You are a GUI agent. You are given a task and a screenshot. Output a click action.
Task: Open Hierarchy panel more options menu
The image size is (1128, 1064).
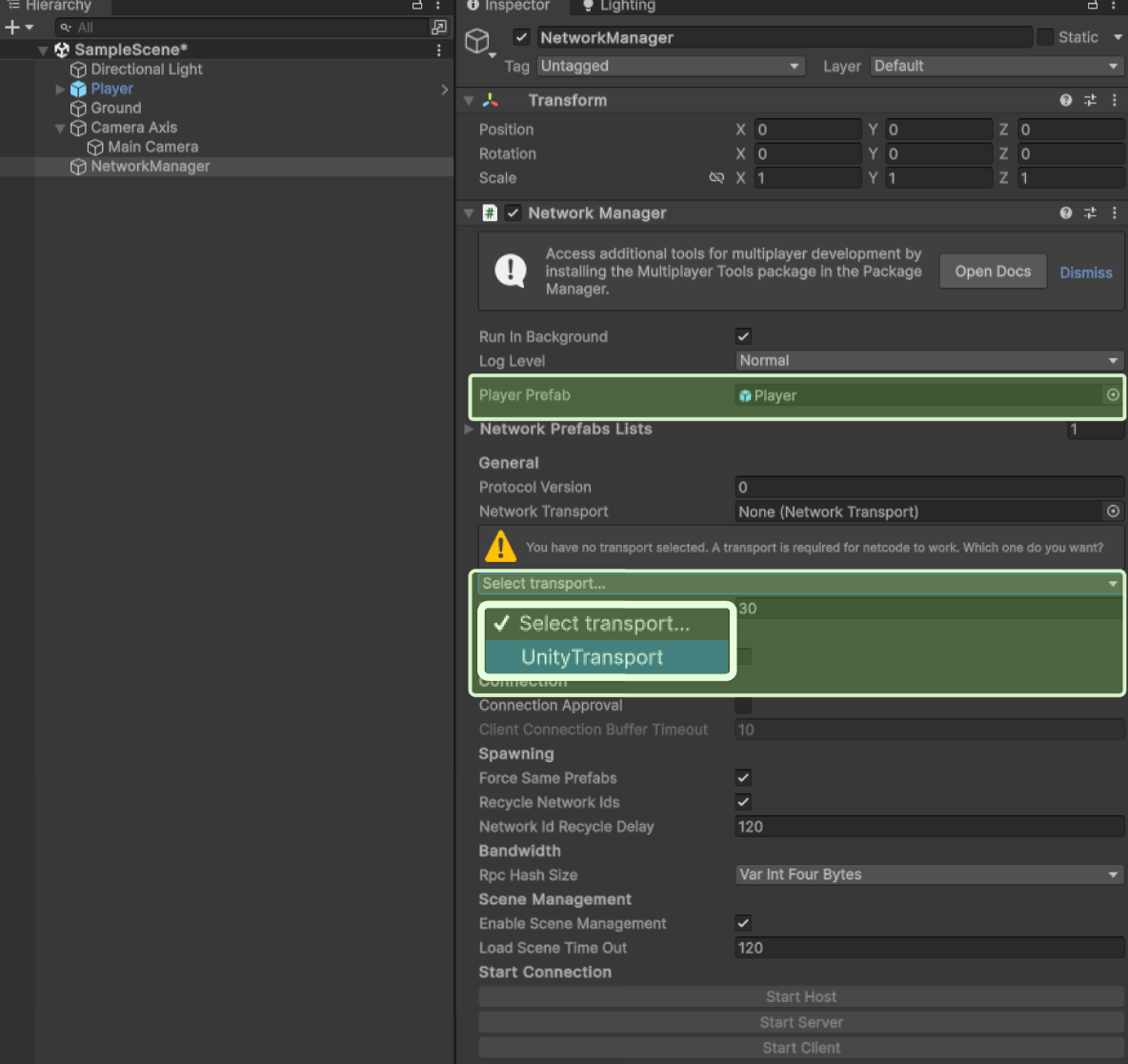coord(438,5)
